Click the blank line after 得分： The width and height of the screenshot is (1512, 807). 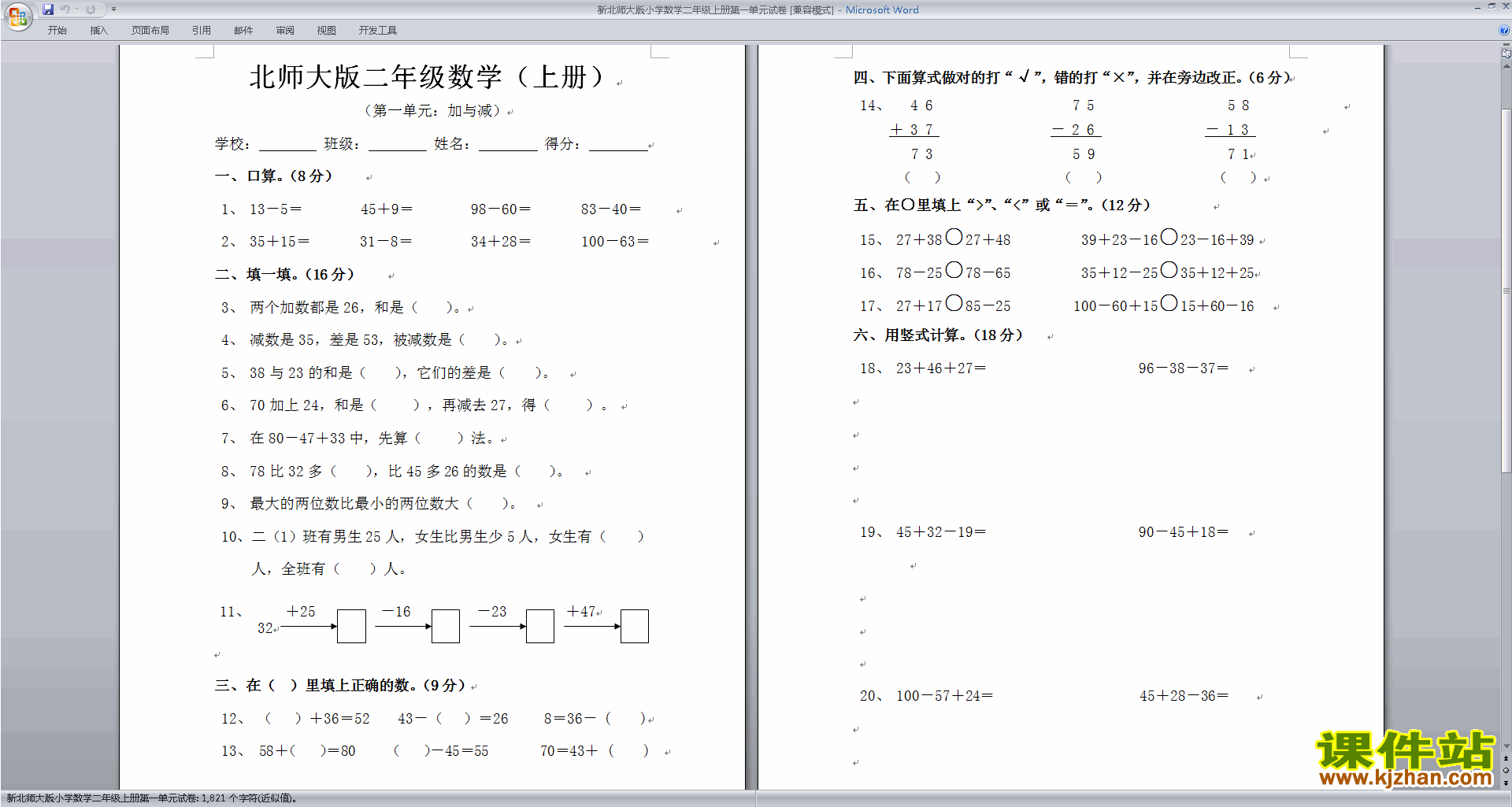[x=618, y=145]
